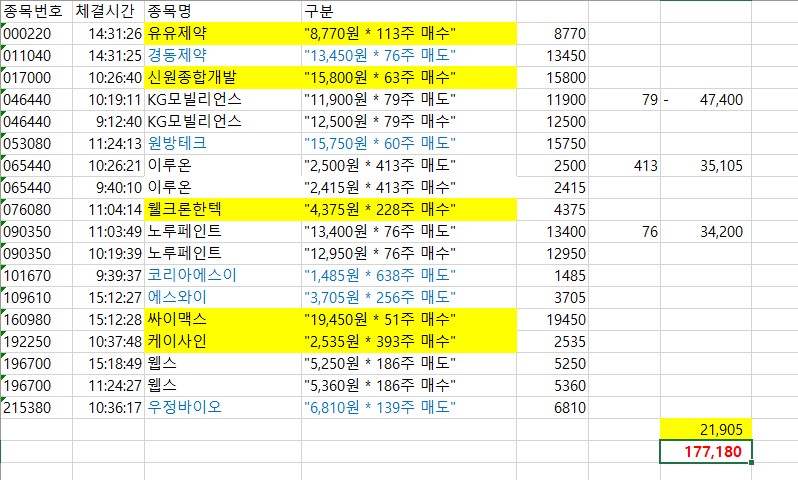Select cell "6,810원 * 139주 매도"
Screen dimensions: 798x480
coord(409,407)
